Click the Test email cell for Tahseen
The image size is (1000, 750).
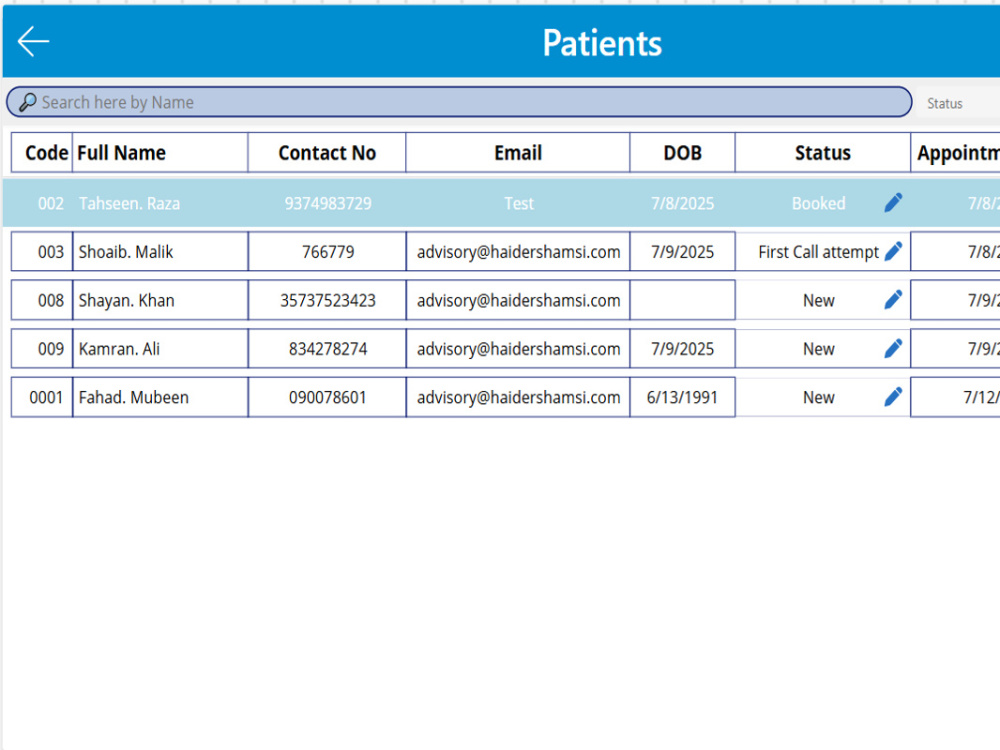point(518,203)
